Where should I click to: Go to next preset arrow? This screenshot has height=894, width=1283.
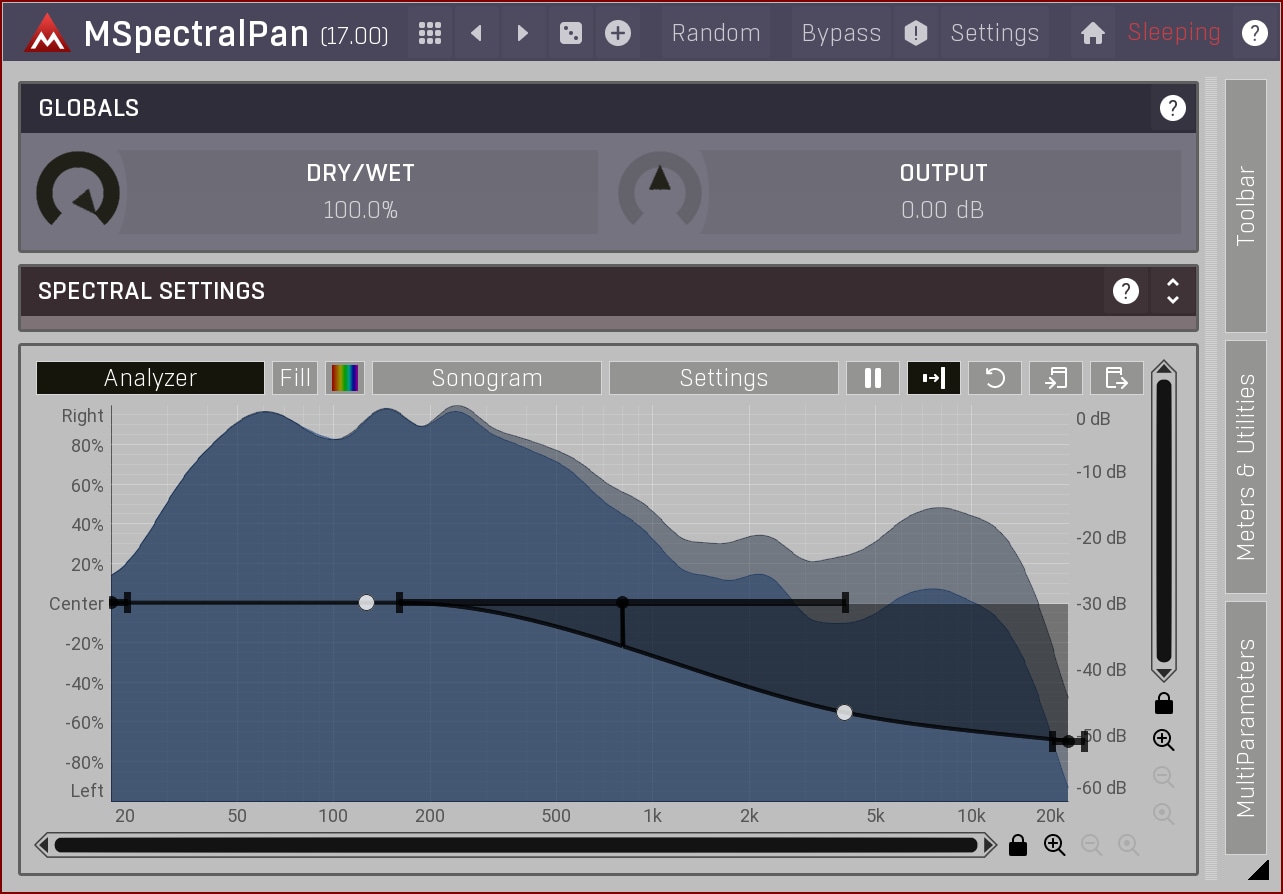(522, 33)
